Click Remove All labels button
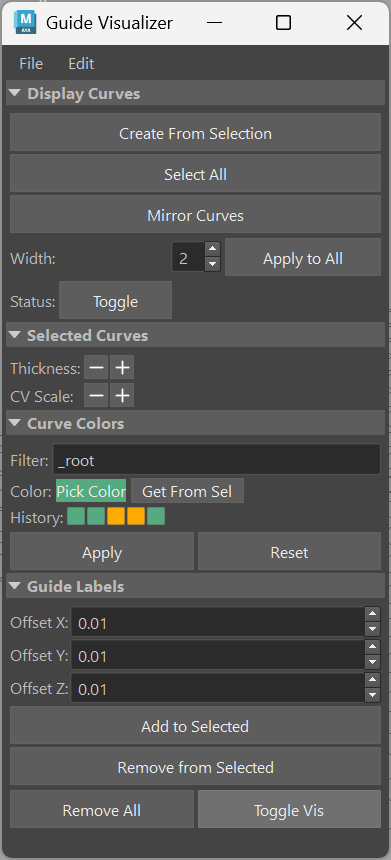This screenshot has height=860, width=391. point(102,810)
